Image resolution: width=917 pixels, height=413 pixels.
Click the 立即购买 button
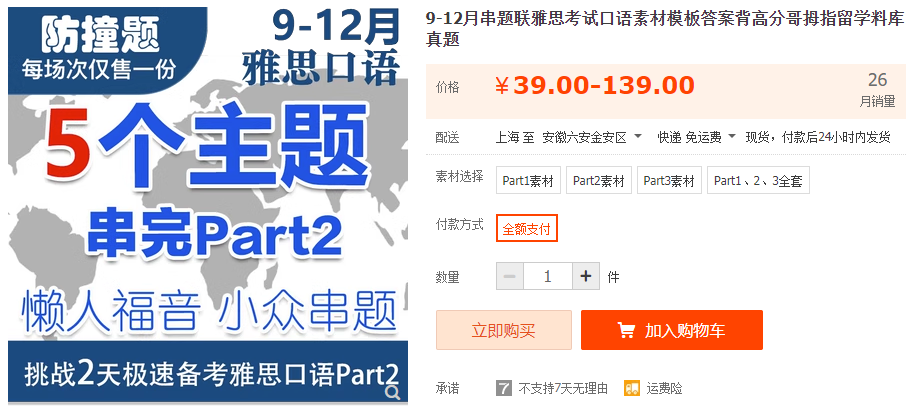click(504, 331)
